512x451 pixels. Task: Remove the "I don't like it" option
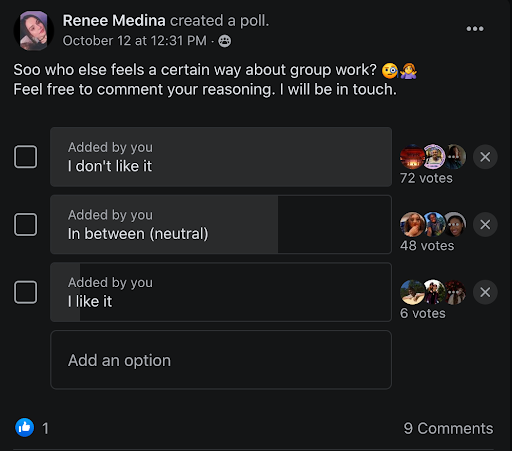coord(485,157)
